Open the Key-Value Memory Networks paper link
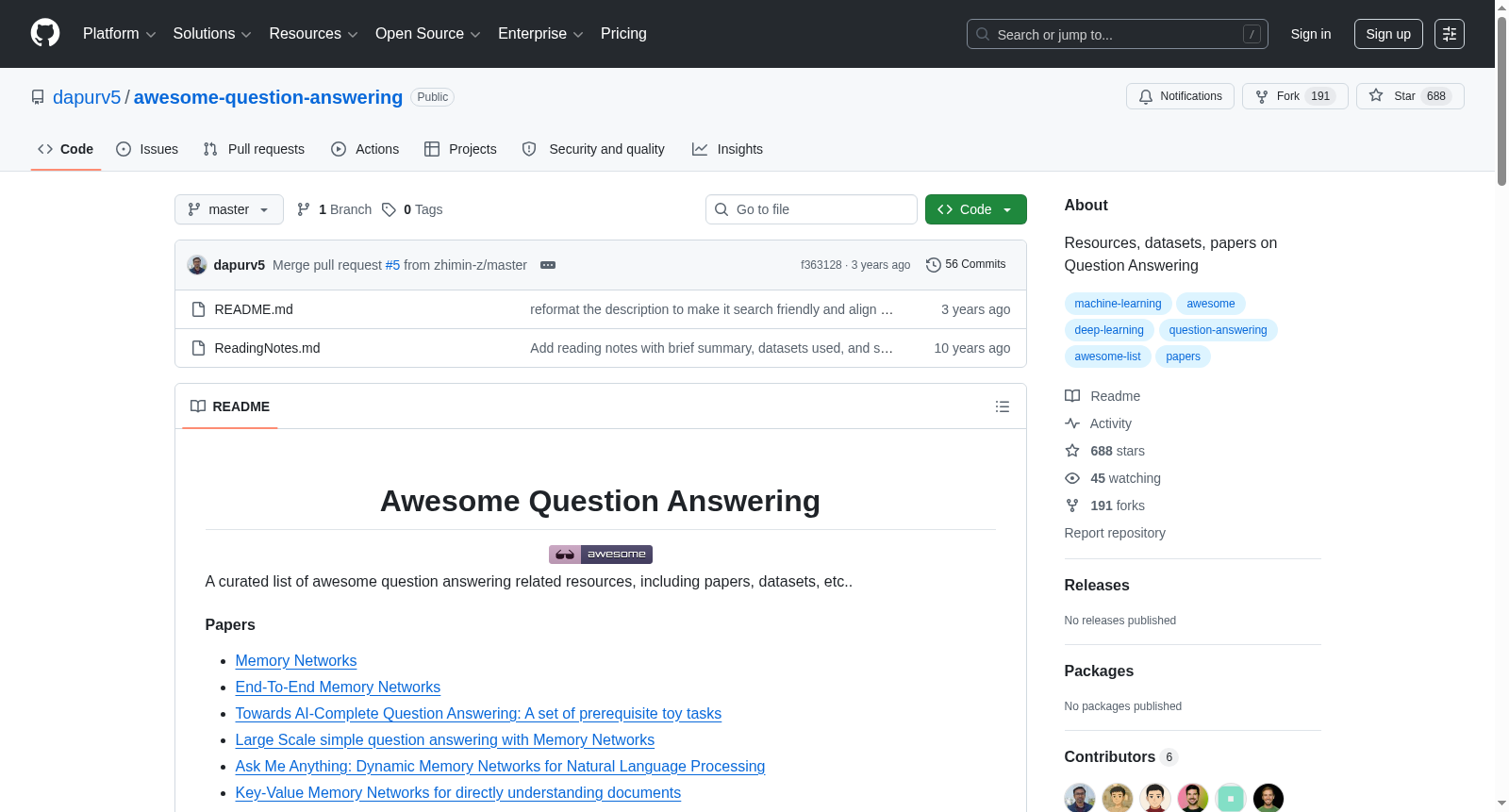1509x812 pixels. click(x=458, y=793)
